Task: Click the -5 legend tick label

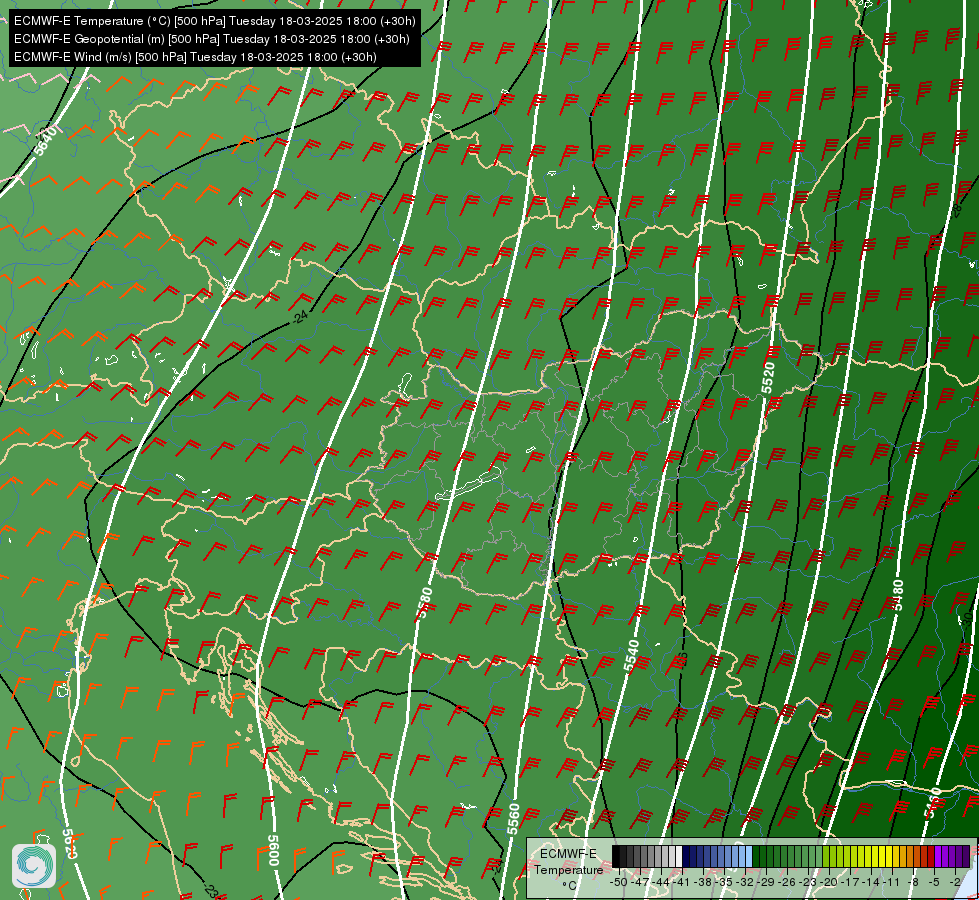Action: [x=934, y=882]
